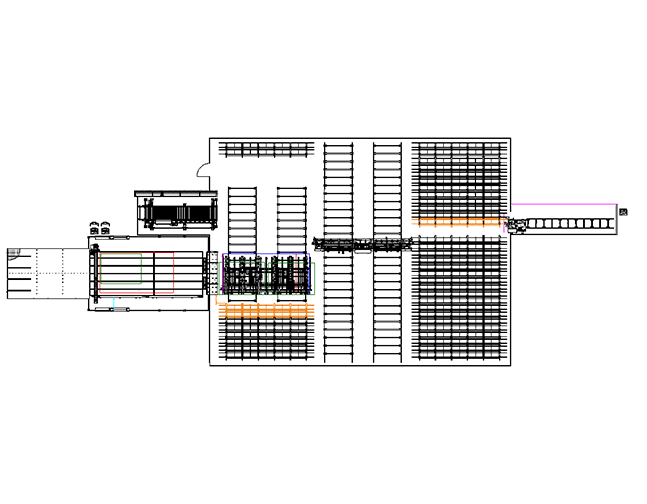Select the top-left horizontal rack row
Screen dimensions: 647x504
(x=266, y=150)
